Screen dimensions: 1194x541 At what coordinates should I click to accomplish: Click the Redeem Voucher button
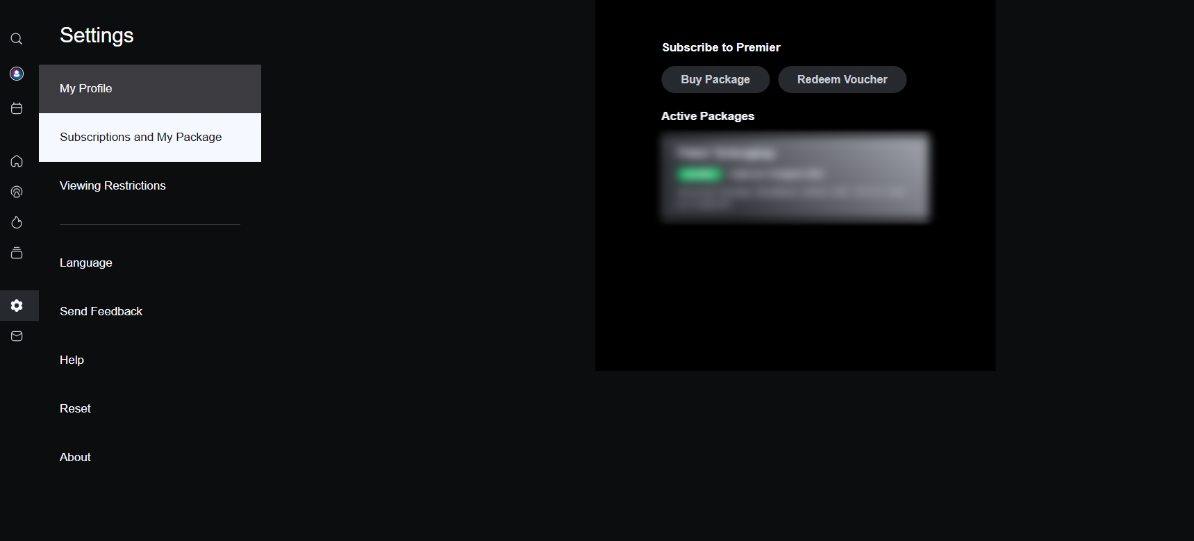click(842, 79)
